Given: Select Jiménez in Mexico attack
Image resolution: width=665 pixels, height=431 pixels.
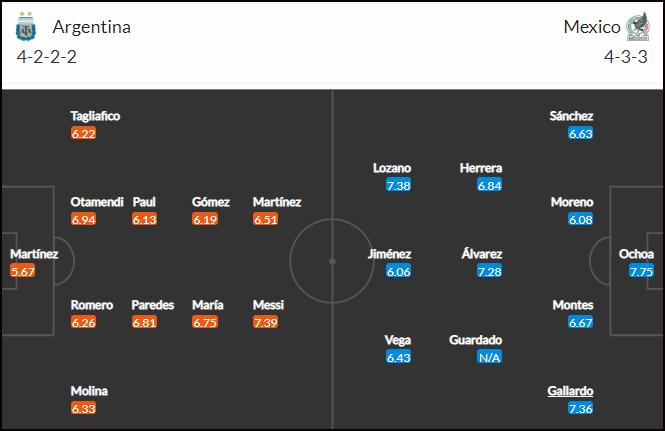Looking at the screenshot, I should (x=389, y=254).
